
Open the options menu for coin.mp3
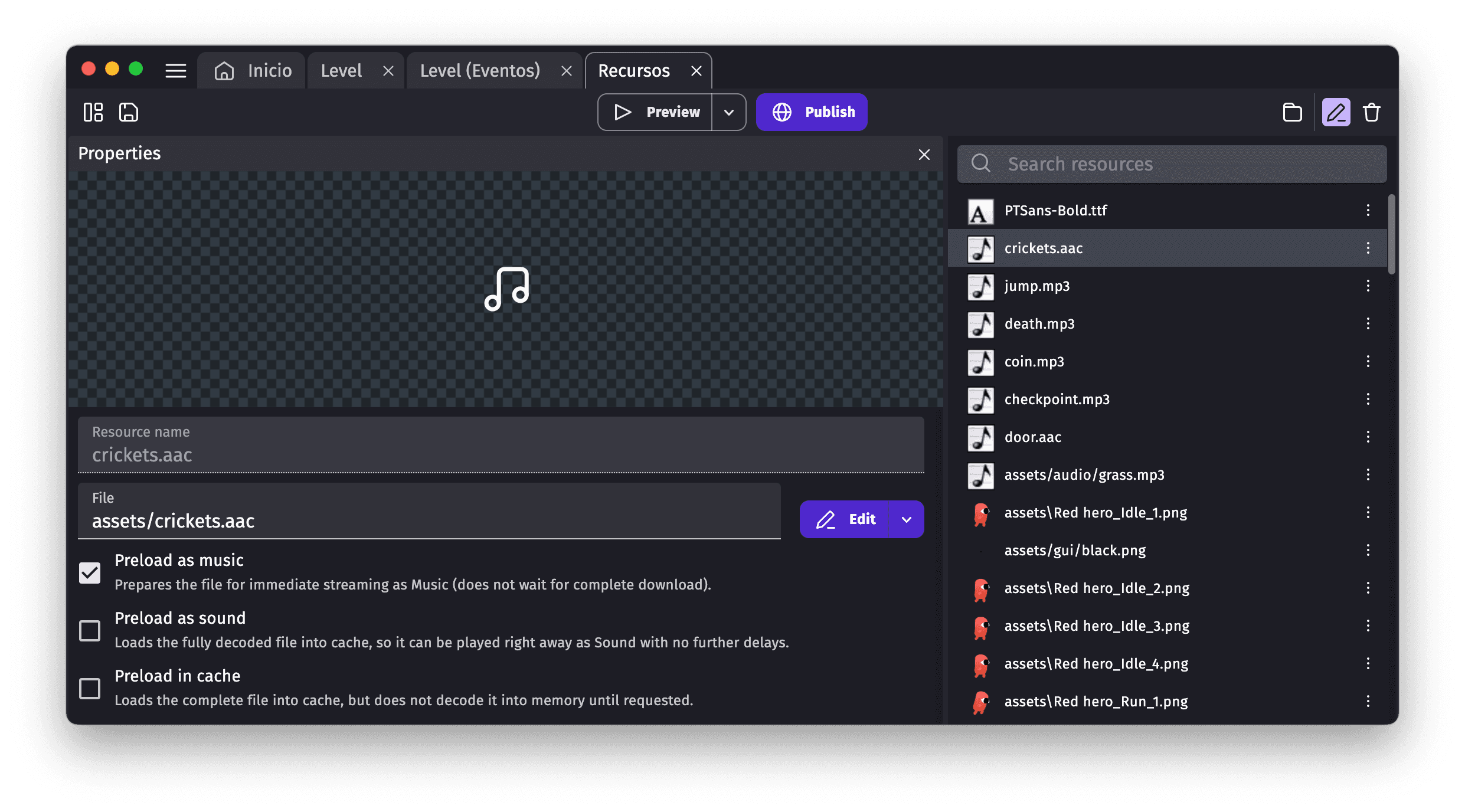click(1368, 362)
